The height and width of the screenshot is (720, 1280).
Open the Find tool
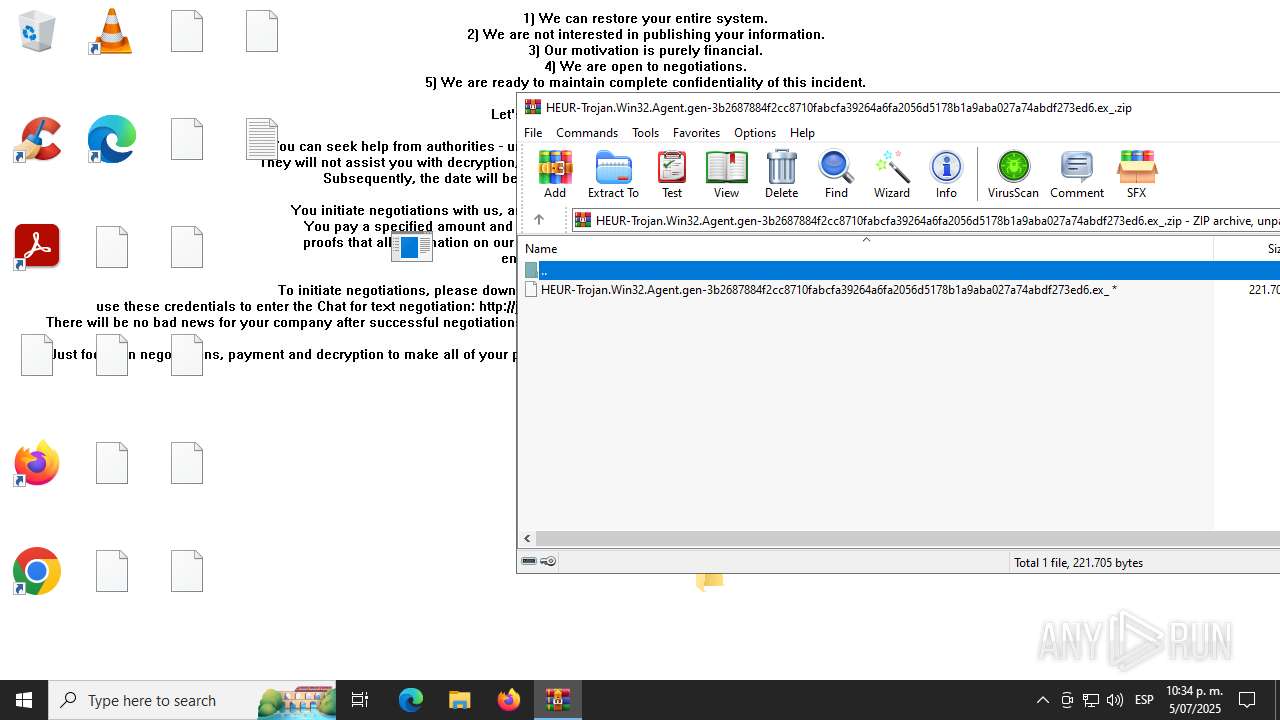click(x=836, y=174)
